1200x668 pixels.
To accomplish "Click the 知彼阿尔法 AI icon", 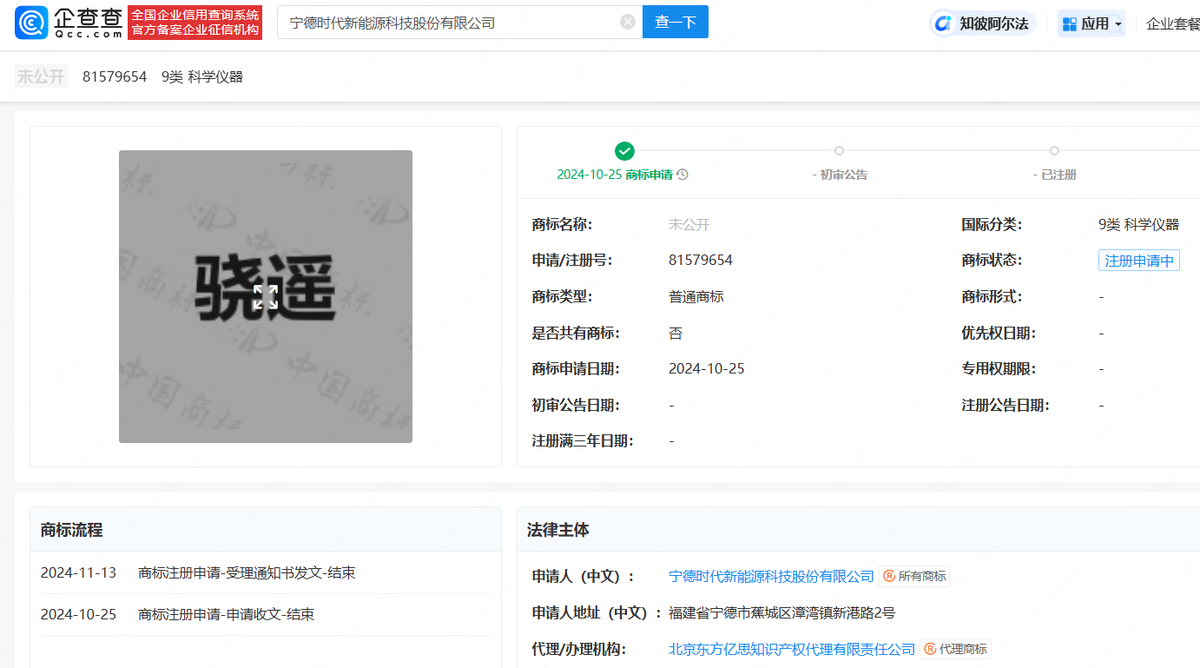I will [x=942, y=24].
